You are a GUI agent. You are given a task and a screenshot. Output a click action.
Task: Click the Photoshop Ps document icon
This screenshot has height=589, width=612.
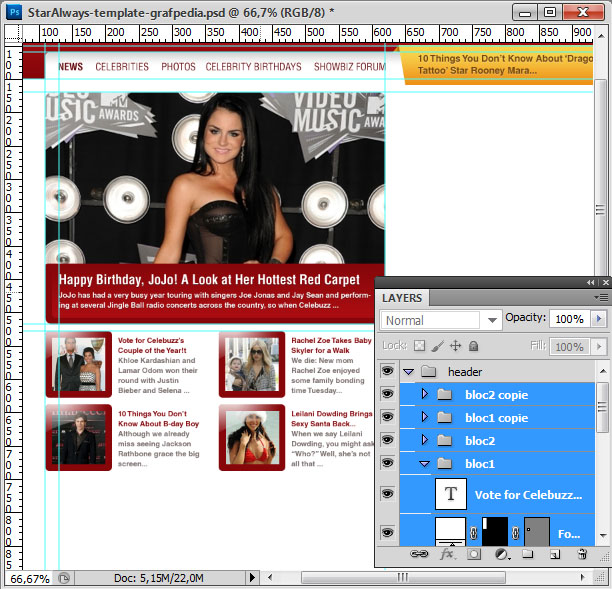[x=14, y=12]
